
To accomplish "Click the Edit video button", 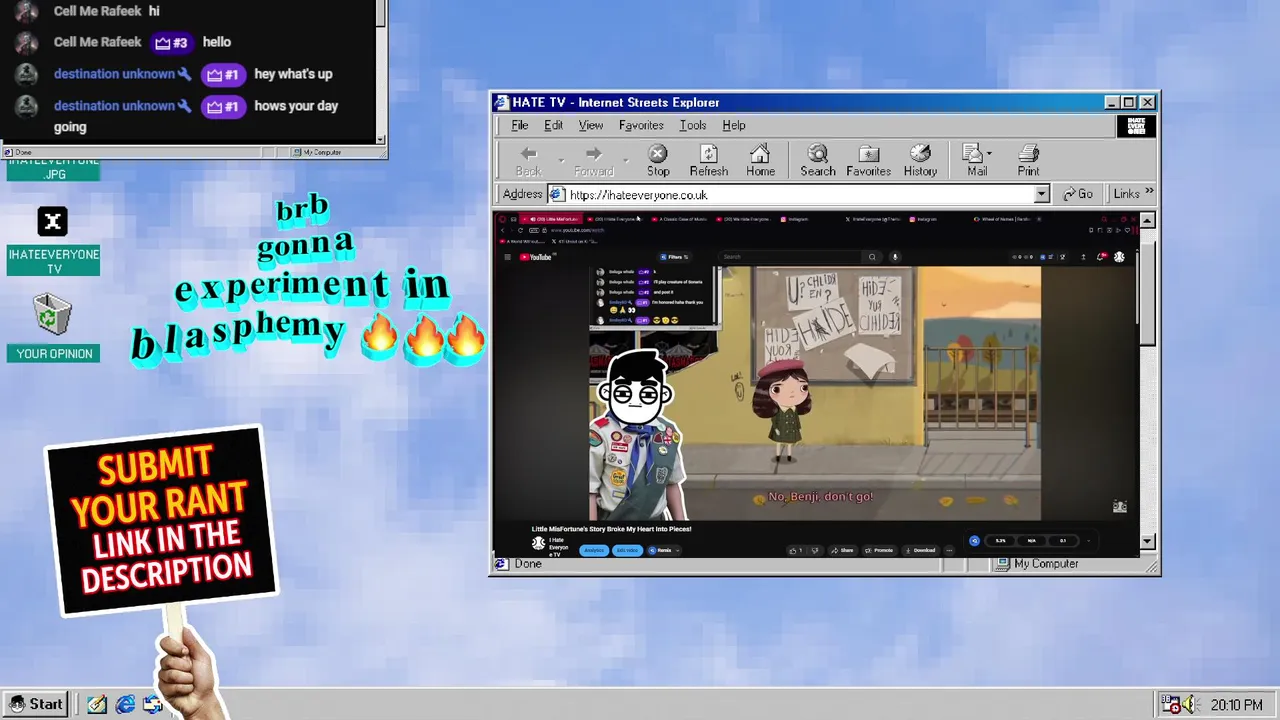I will point(627,550).
